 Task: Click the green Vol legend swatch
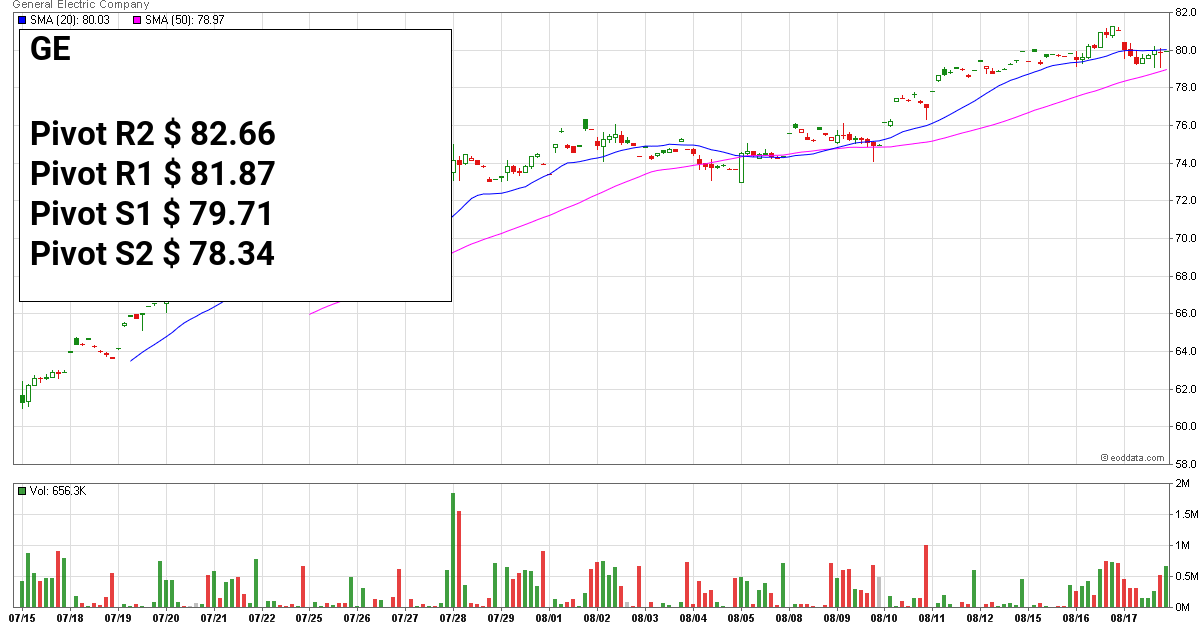click(22, 491)
